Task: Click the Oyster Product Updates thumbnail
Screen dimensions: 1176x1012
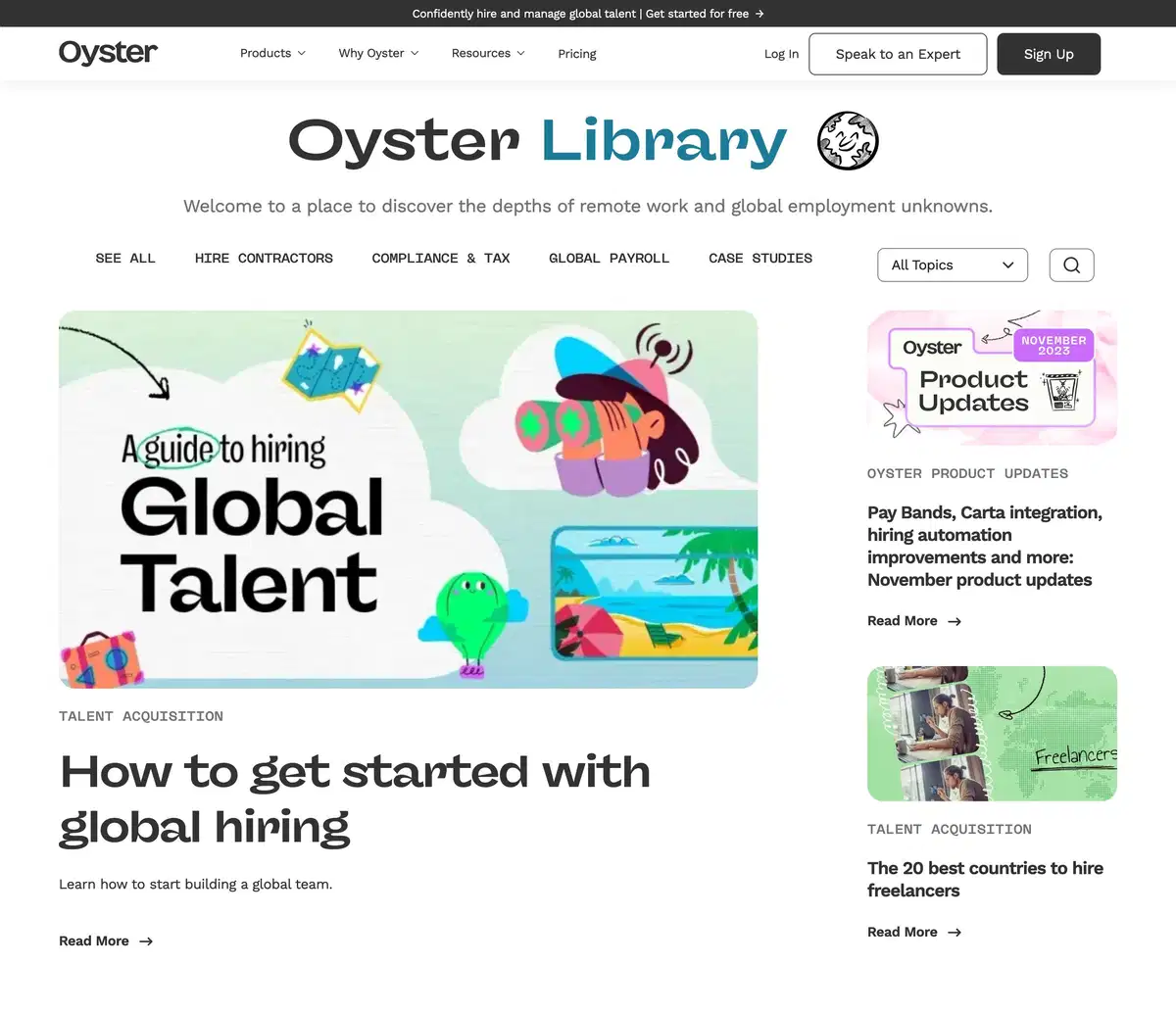Action: click(992, 378)
